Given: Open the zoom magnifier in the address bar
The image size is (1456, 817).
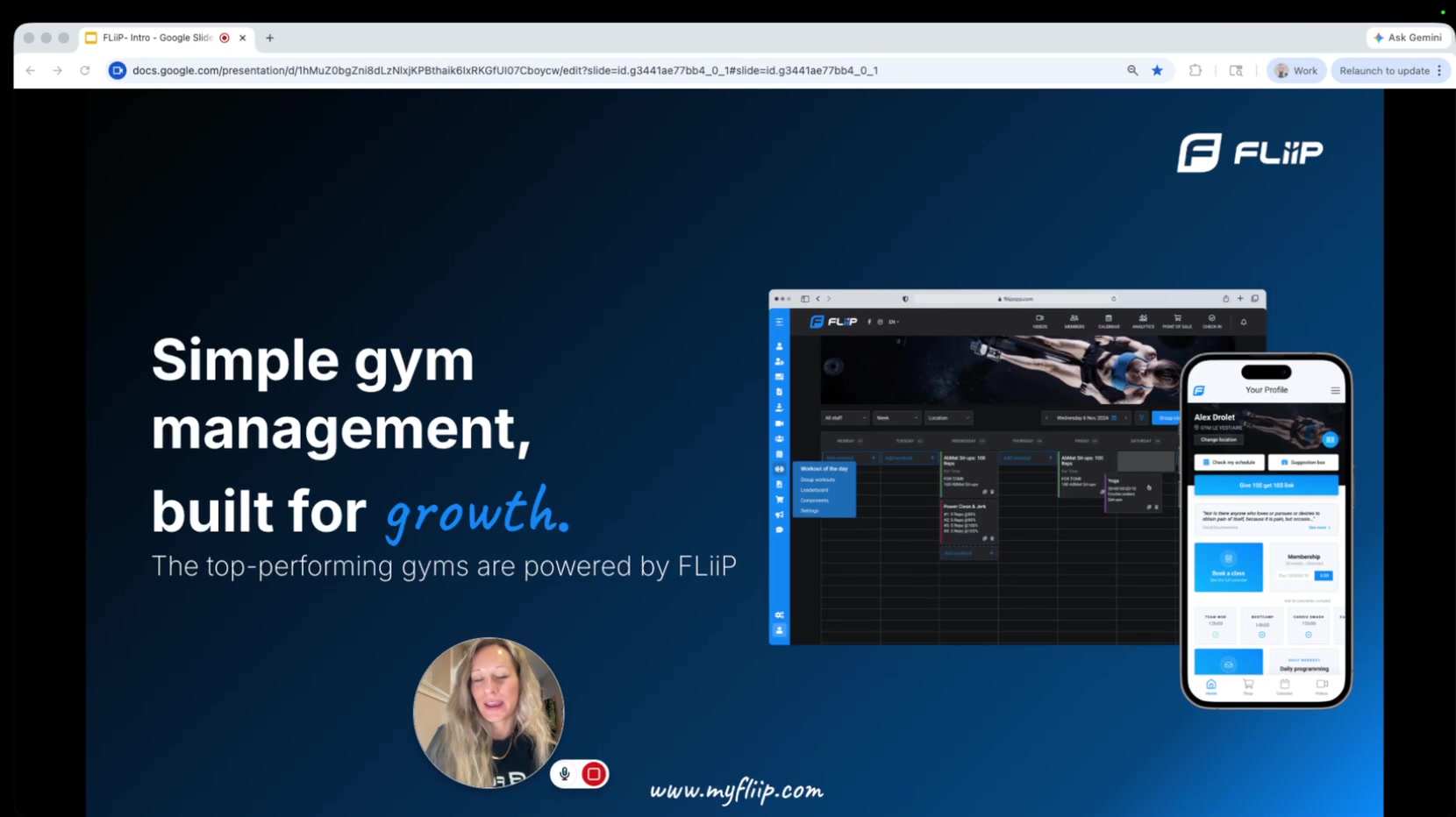Looking at the screenshot, I should (1132, 70).
